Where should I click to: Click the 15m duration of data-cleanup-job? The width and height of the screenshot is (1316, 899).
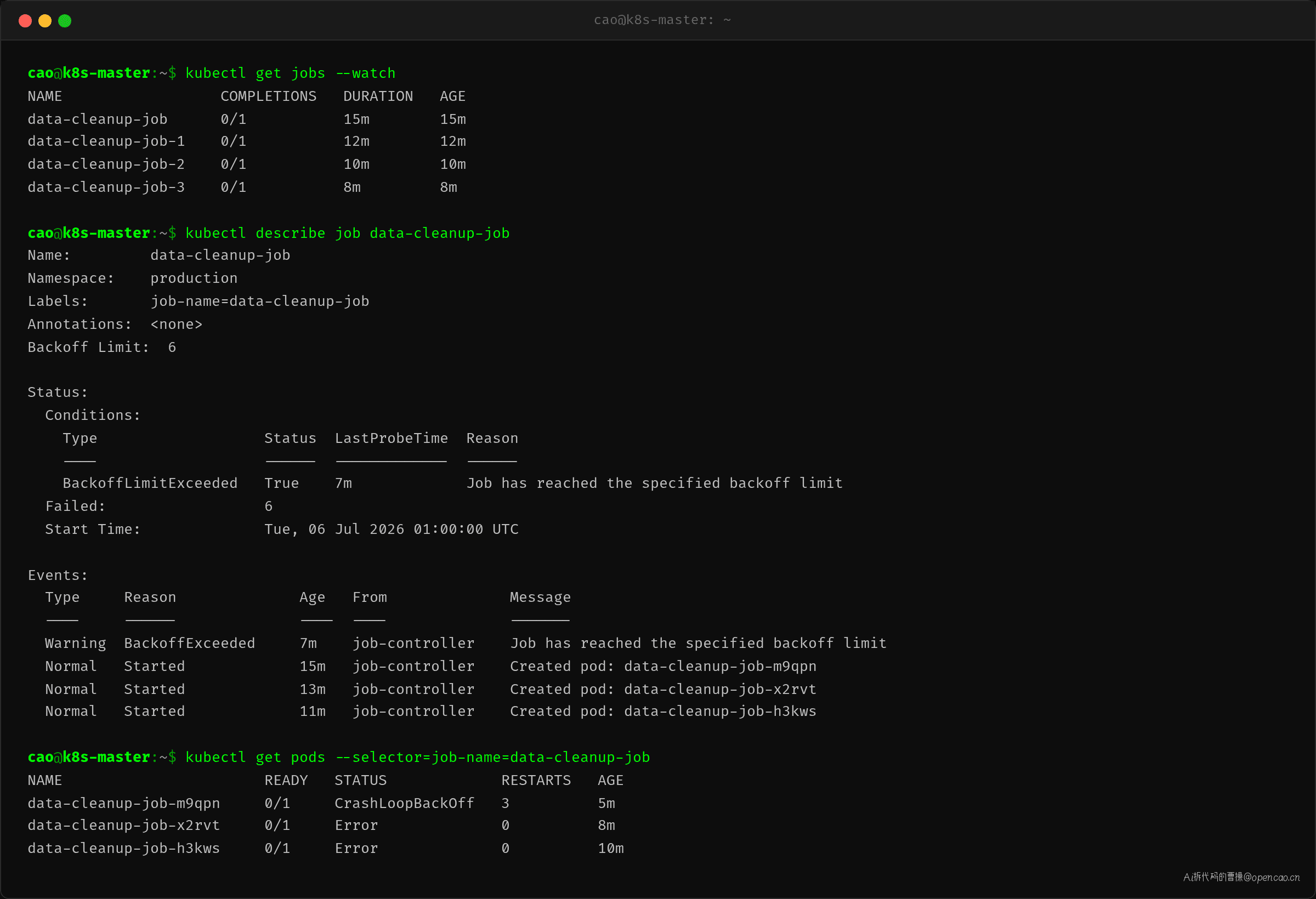pyautogui.click(x=356, y=119)
